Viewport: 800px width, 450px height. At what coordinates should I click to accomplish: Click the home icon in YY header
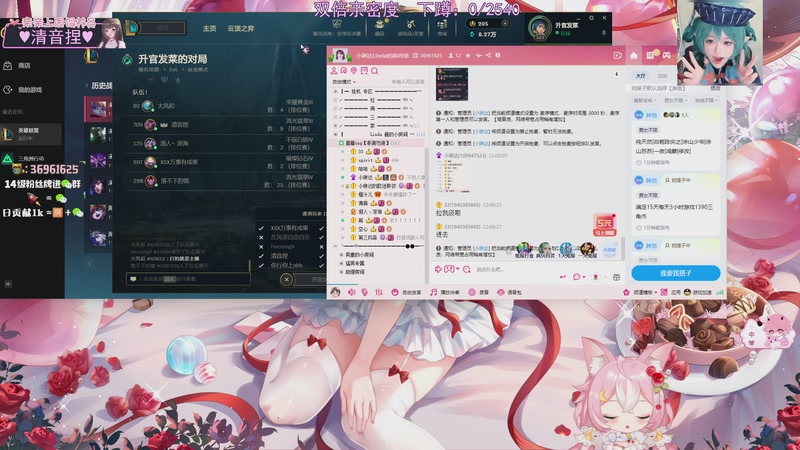pos(634,55)
